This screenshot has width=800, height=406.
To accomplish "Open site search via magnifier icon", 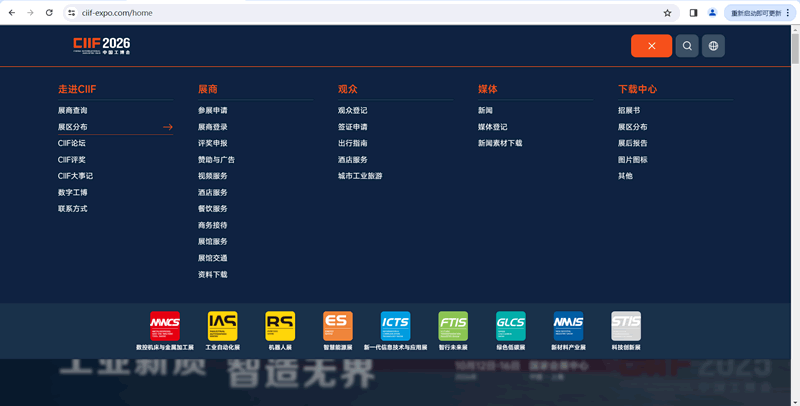I will pos(687,46).
